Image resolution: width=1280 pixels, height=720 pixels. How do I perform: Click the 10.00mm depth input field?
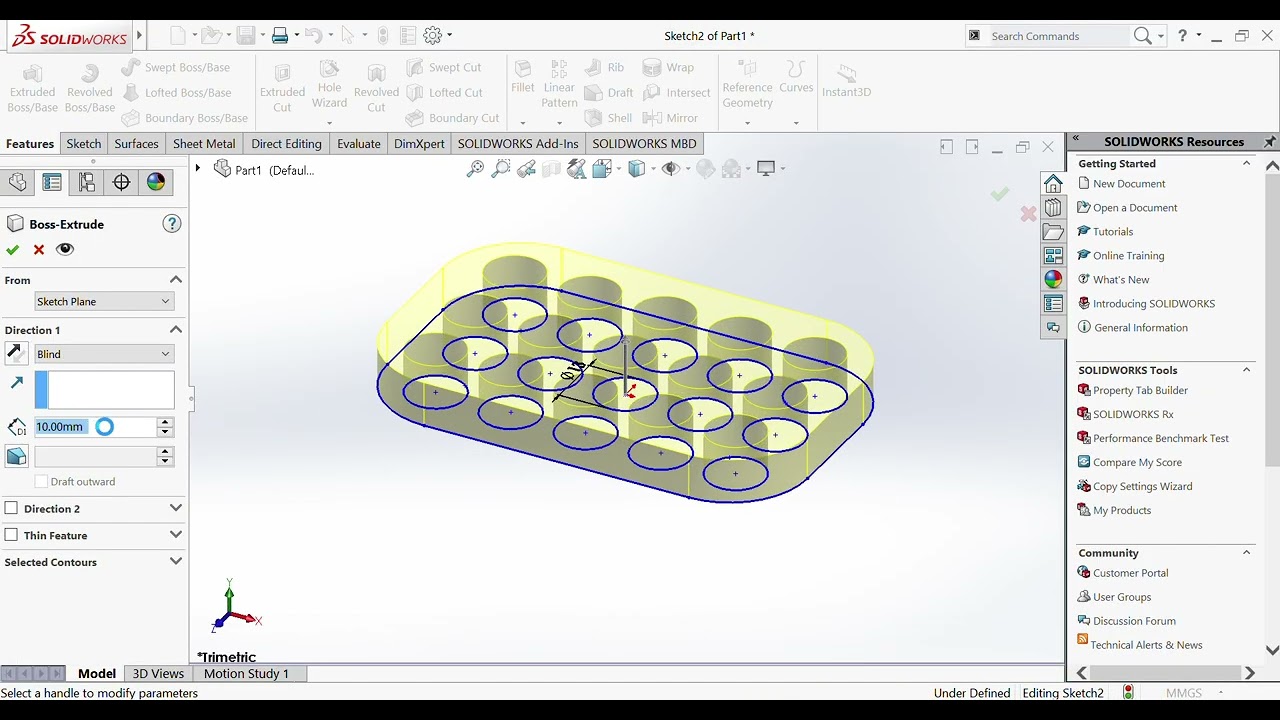pos(95,427)
